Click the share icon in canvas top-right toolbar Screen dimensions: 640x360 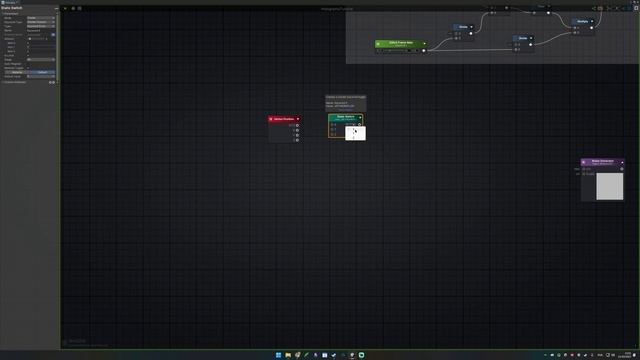pyautogui.click(x=594, y=8)
